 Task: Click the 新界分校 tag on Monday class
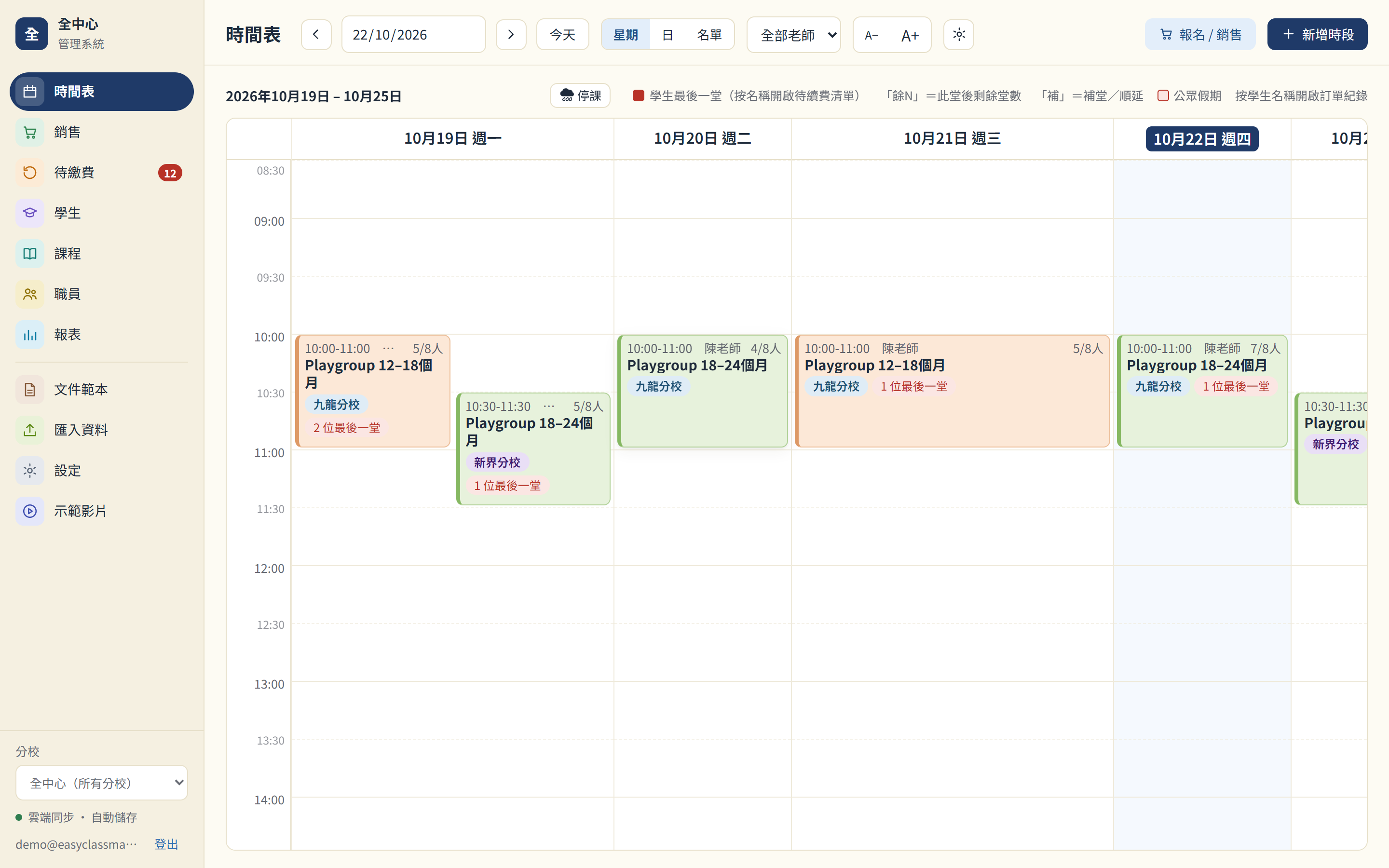point(497,463)
